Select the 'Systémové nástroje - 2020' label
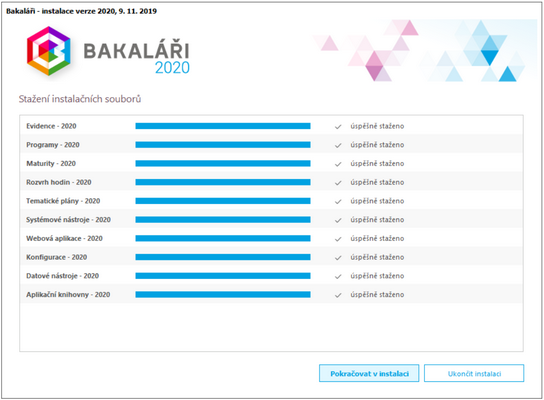The image size is (544, 400). click(68, 220)
